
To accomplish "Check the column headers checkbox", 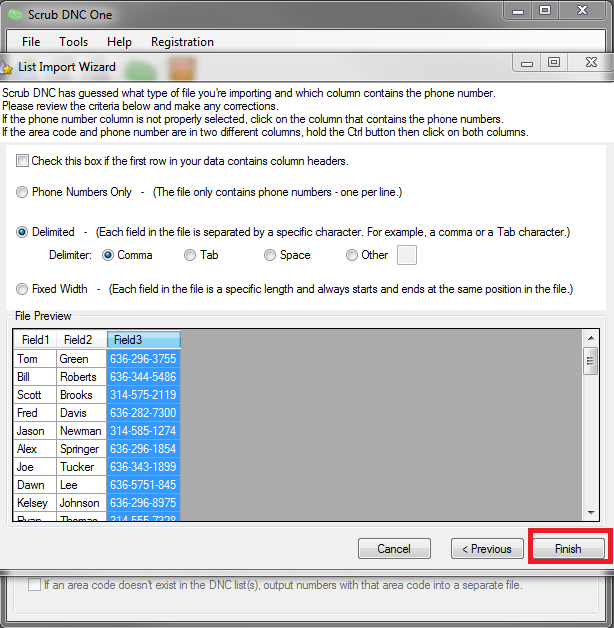I will pyautogui.click(x=22, y=161).
